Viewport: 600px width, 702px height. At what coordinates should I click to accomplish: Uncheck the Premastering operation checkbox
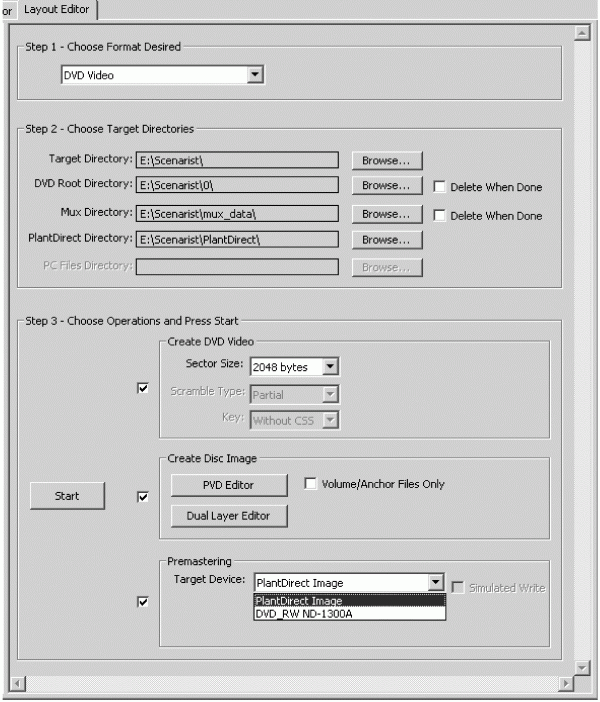143,602
